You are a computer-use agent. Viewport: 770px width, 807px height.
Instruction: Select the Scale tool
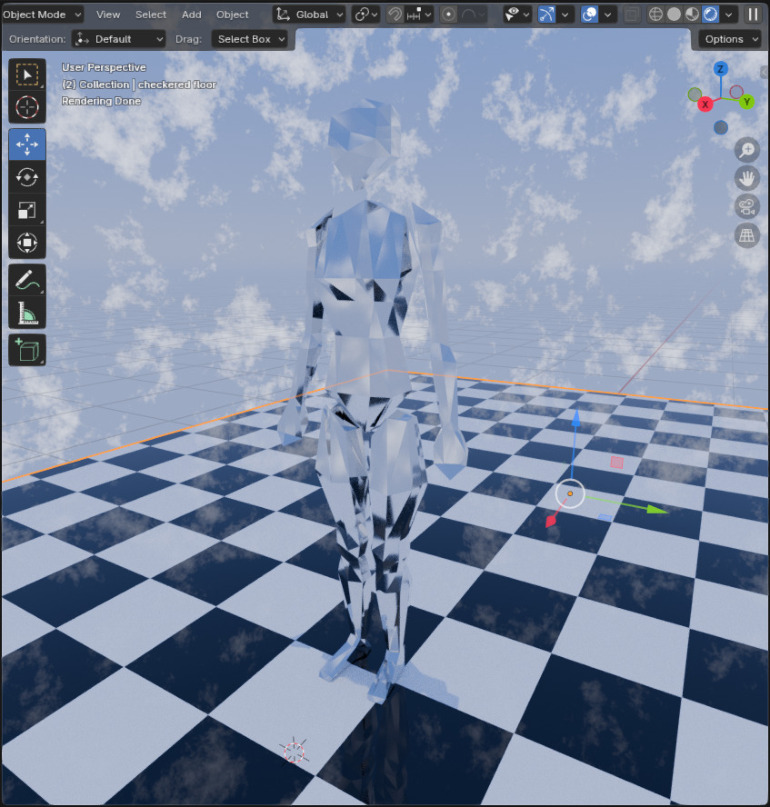tap(27, 210)
